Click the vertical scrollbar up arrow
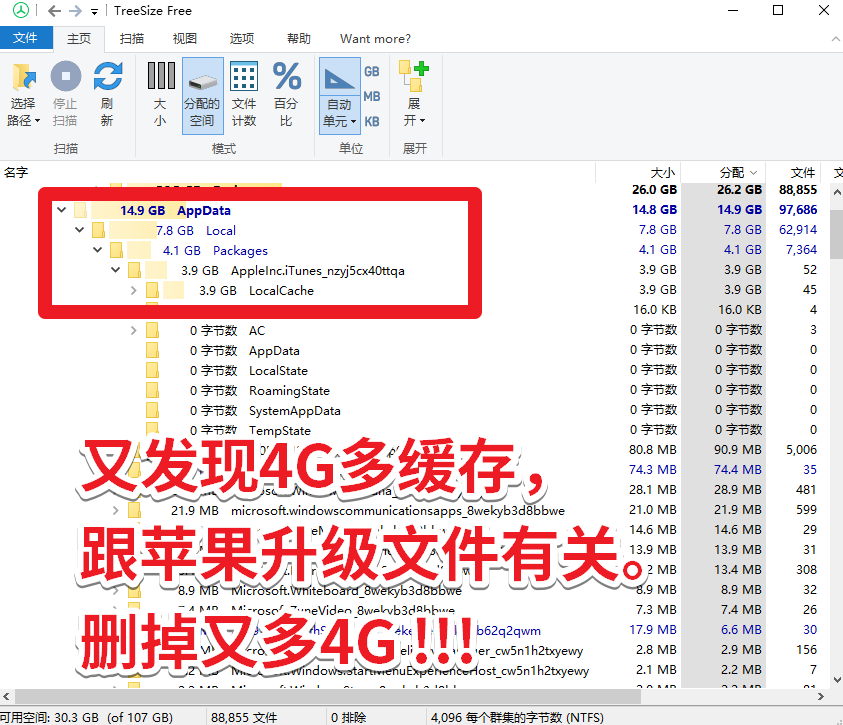Viewport: 843px width, 725px height. pyautogui.click(x=837, y=192)
